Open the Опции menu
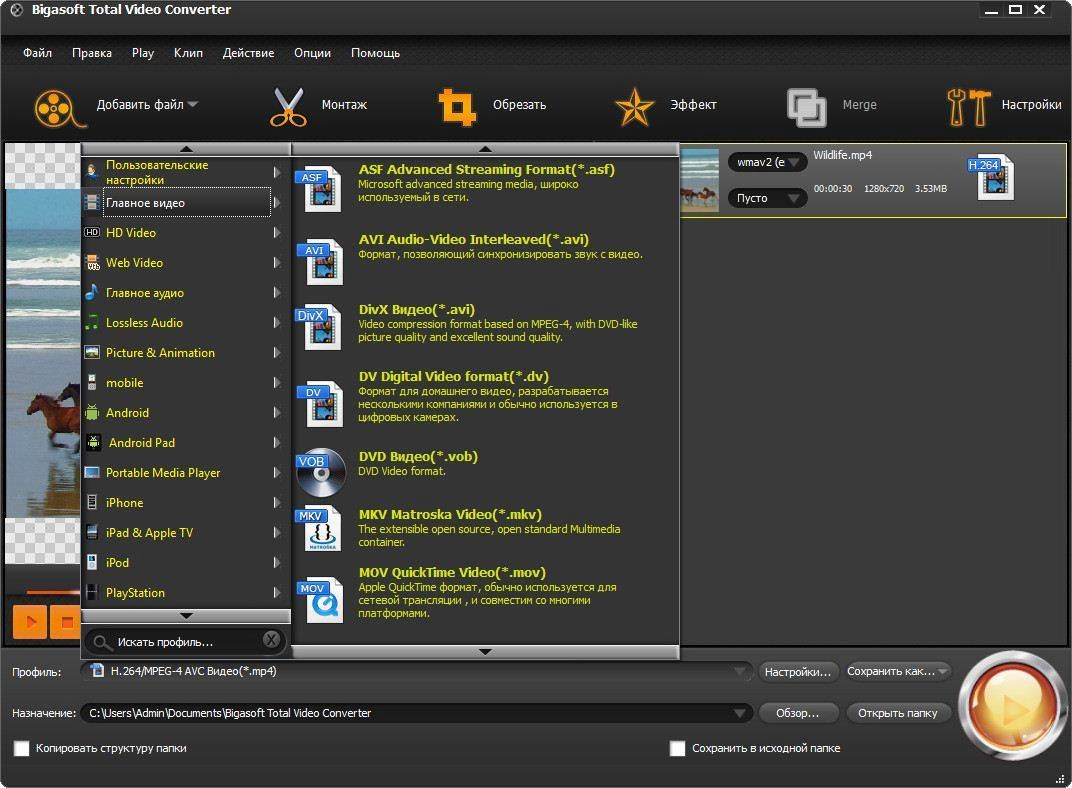Image resolution: width=1072 pixels, height=788 pixels. point(312,53)
